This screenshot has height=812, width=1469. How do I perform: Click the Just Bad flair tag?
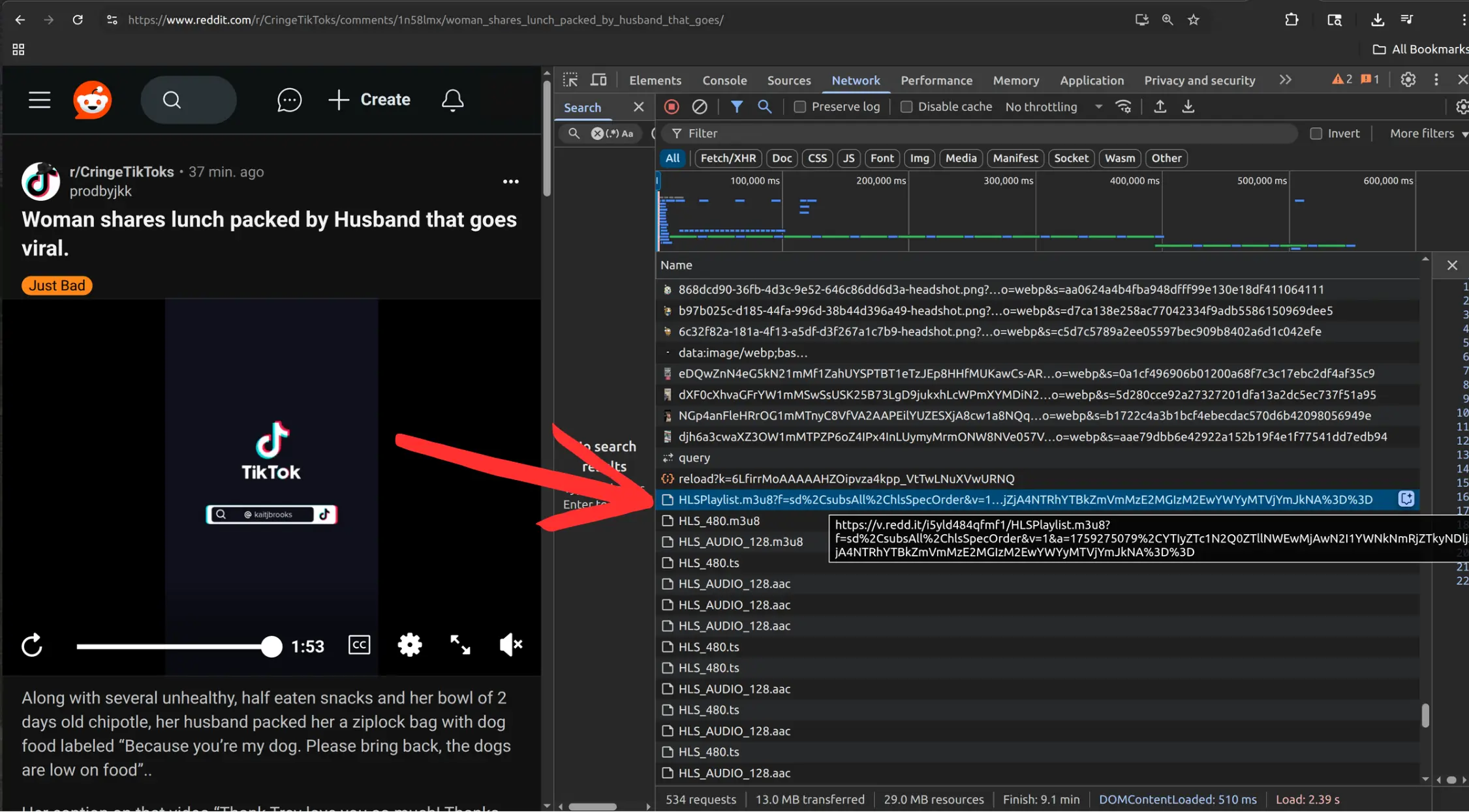pyautogui.click(x=57, y=285)
